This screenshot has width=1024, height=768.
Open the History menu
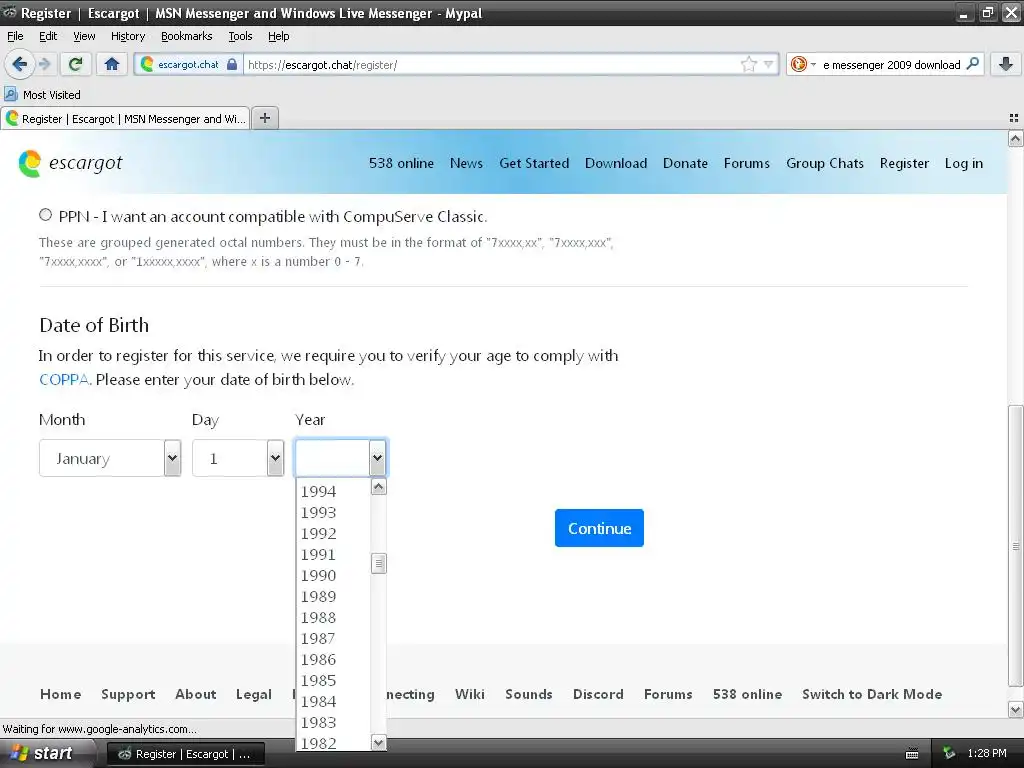128,36
